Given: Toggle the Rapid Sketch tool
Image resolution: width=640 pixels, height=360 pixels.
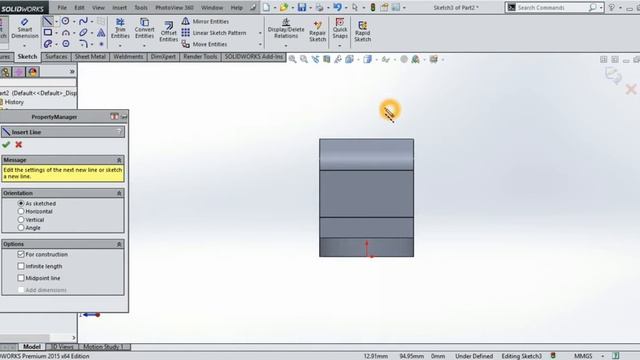Looking at the screenshot, I should (x=362, y=32).
